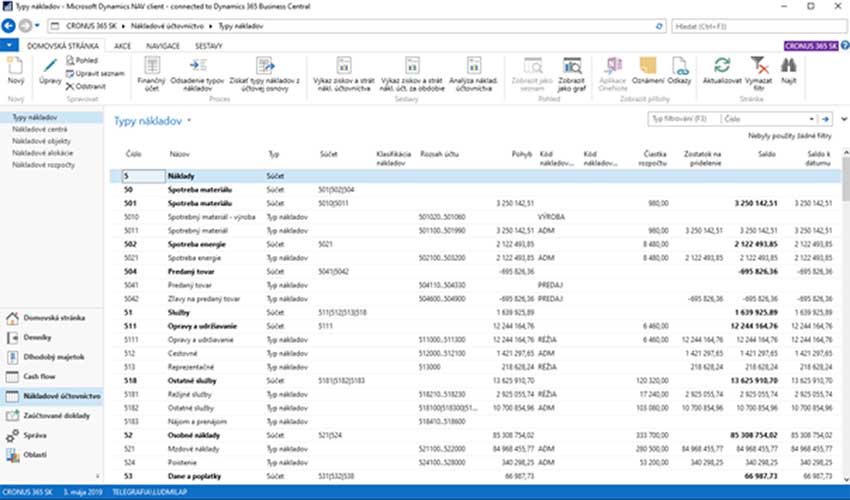Open the application menu dropdown button
This screenshot has height=500, width=850.
pyautogui.click(x=9, y=46)
